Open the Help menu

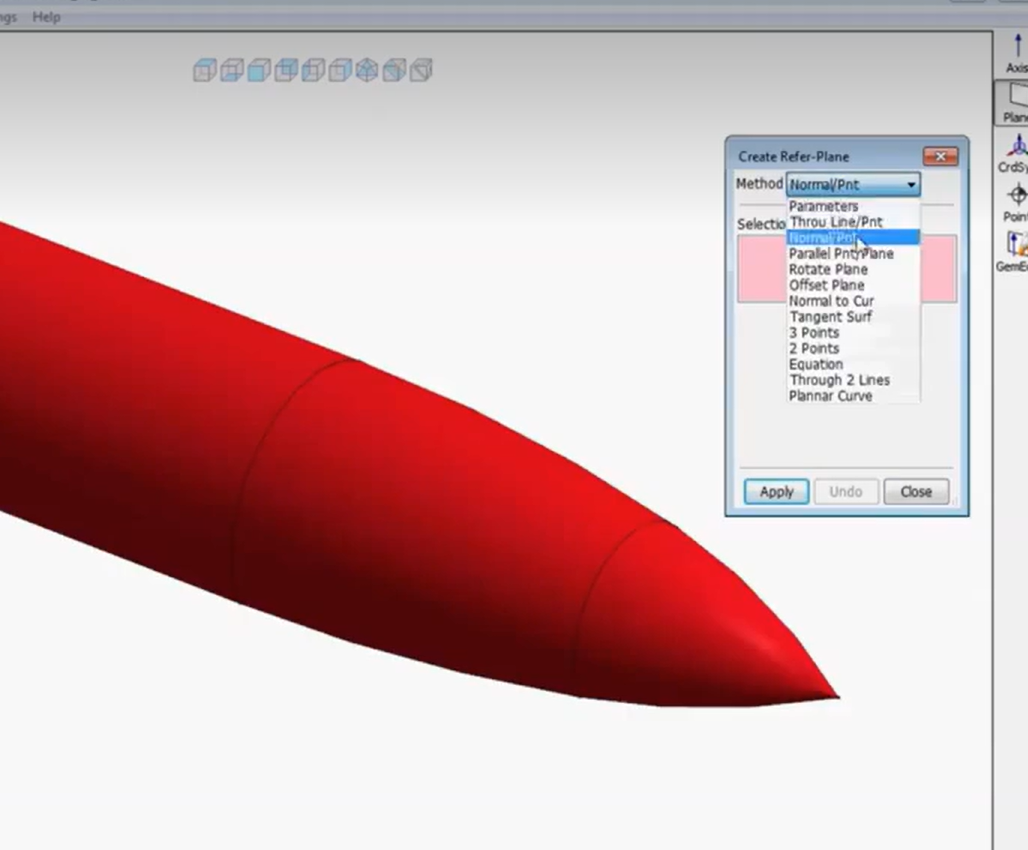[46, 17]
